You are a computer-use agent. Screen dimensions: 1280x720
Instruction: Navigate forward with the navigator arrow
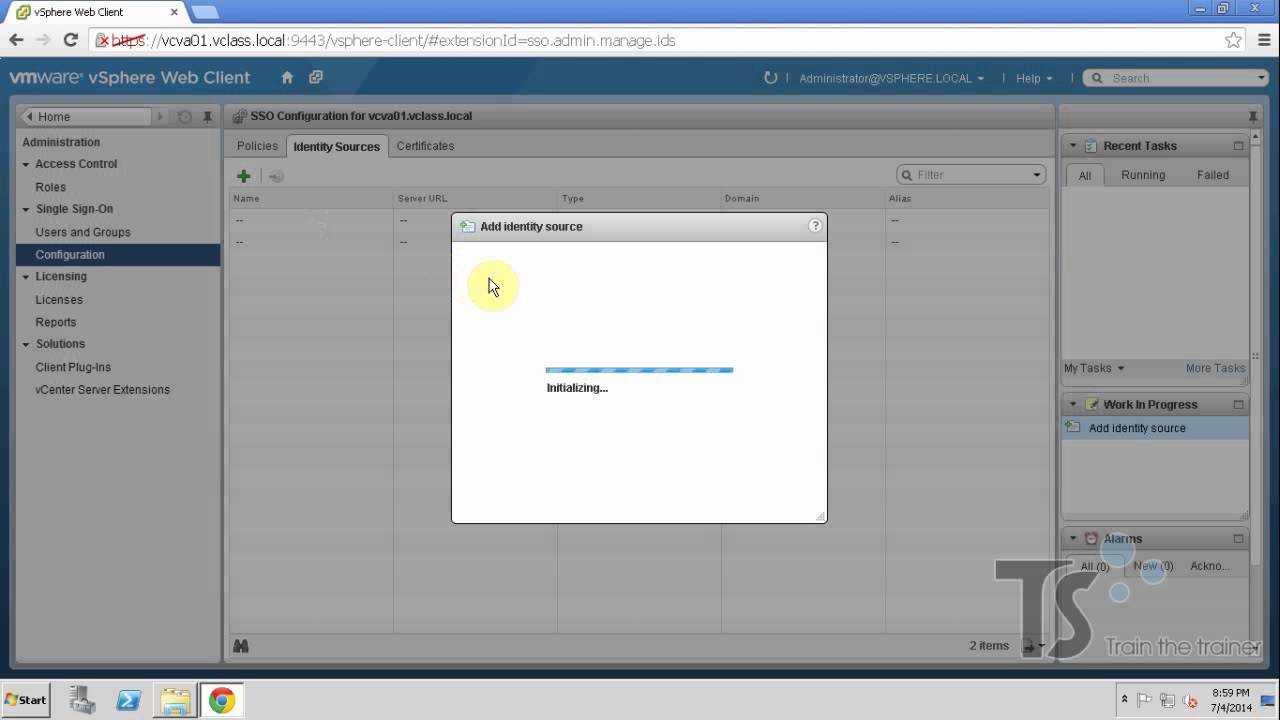tap(160, 117)
